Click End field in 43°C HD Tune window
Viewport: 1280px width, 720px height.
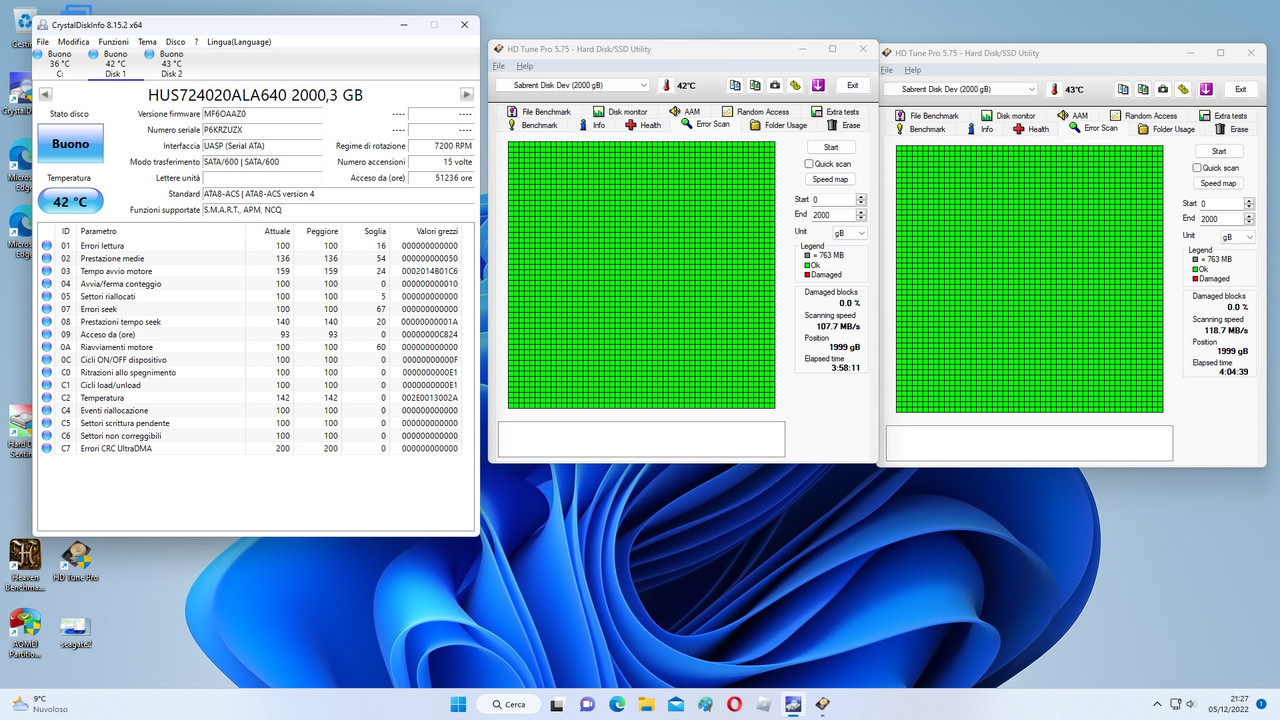click(1221, 219)
